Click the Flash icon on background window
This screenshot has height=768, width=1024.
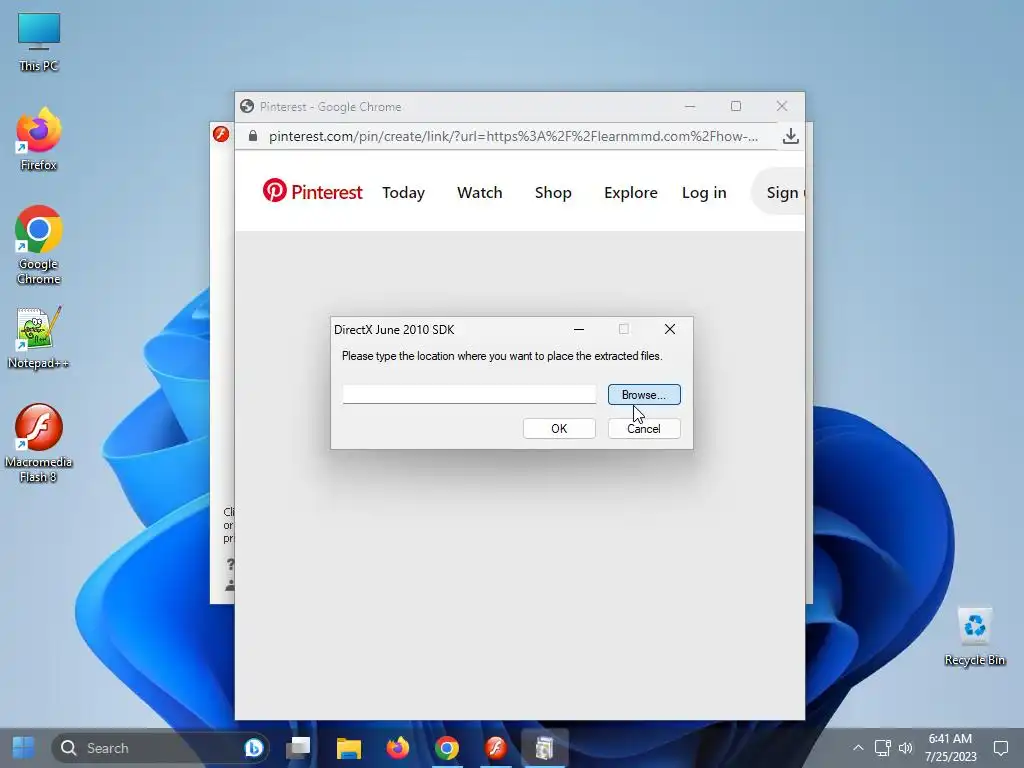[x=221, y=134]
